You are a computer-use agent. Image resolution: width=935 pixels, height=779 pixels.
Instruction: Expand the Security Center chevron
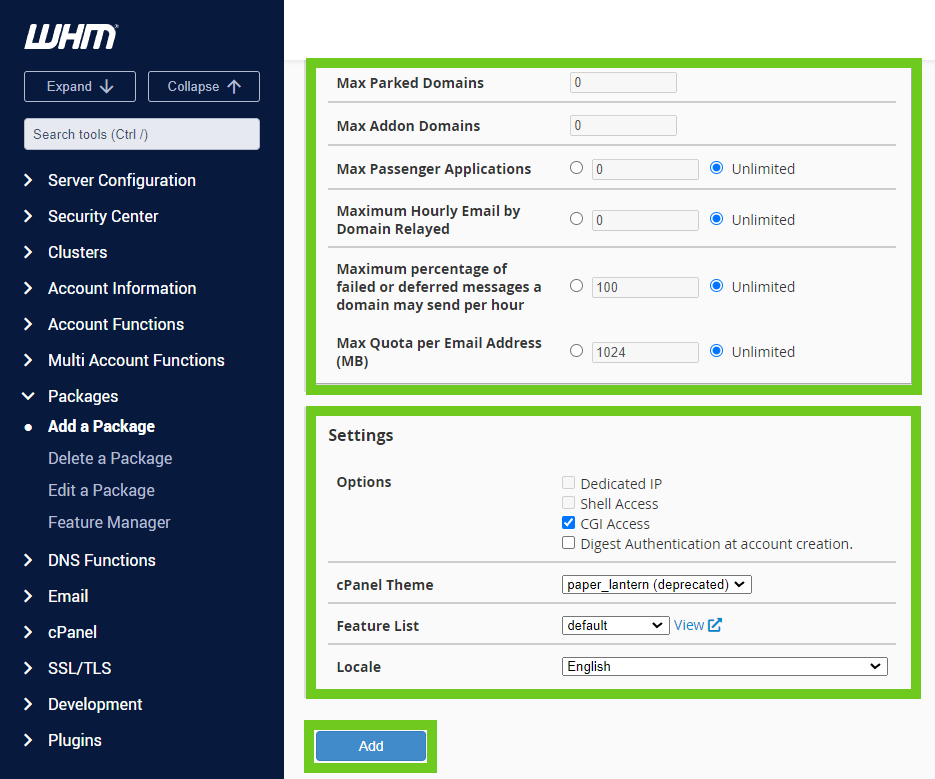(x=28, y=216)
